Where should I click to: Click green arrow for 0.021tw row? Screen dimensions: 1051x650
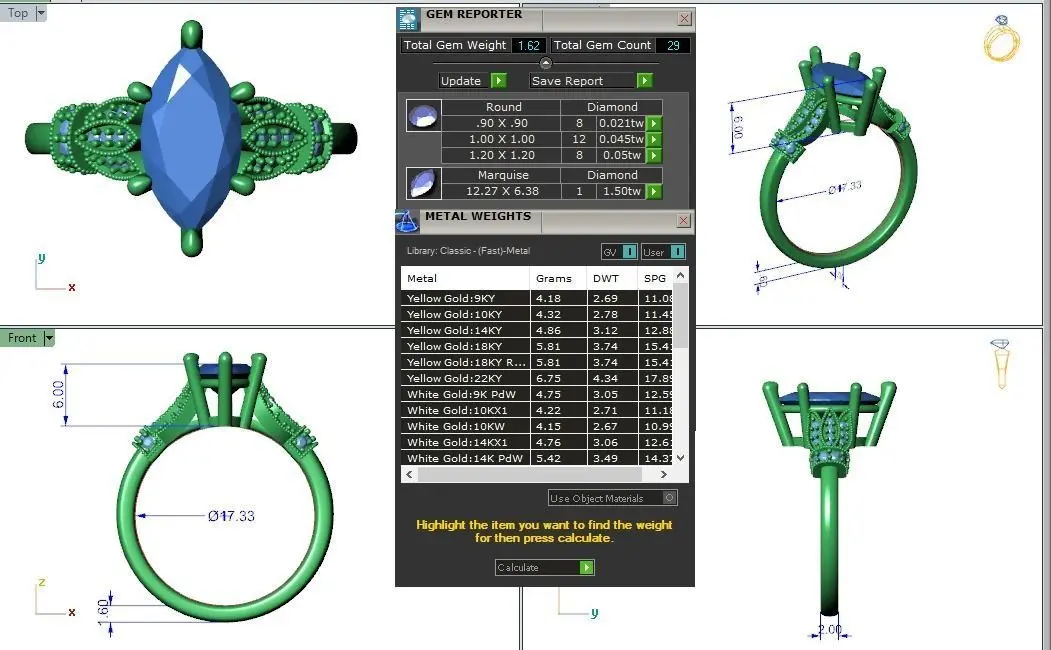[x=654, y=123]
